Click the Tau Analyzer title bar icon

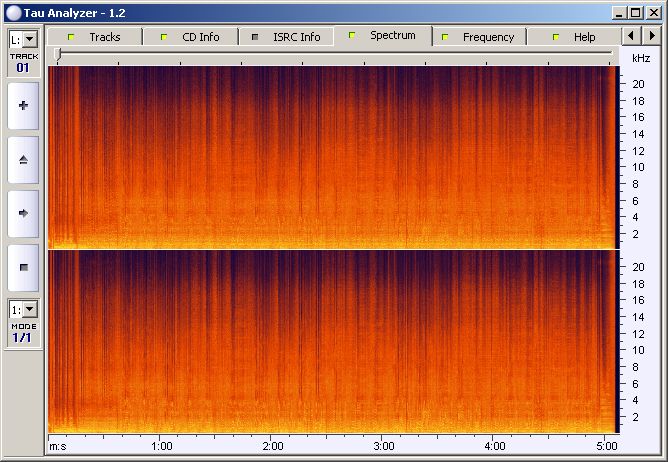(12, 12)
